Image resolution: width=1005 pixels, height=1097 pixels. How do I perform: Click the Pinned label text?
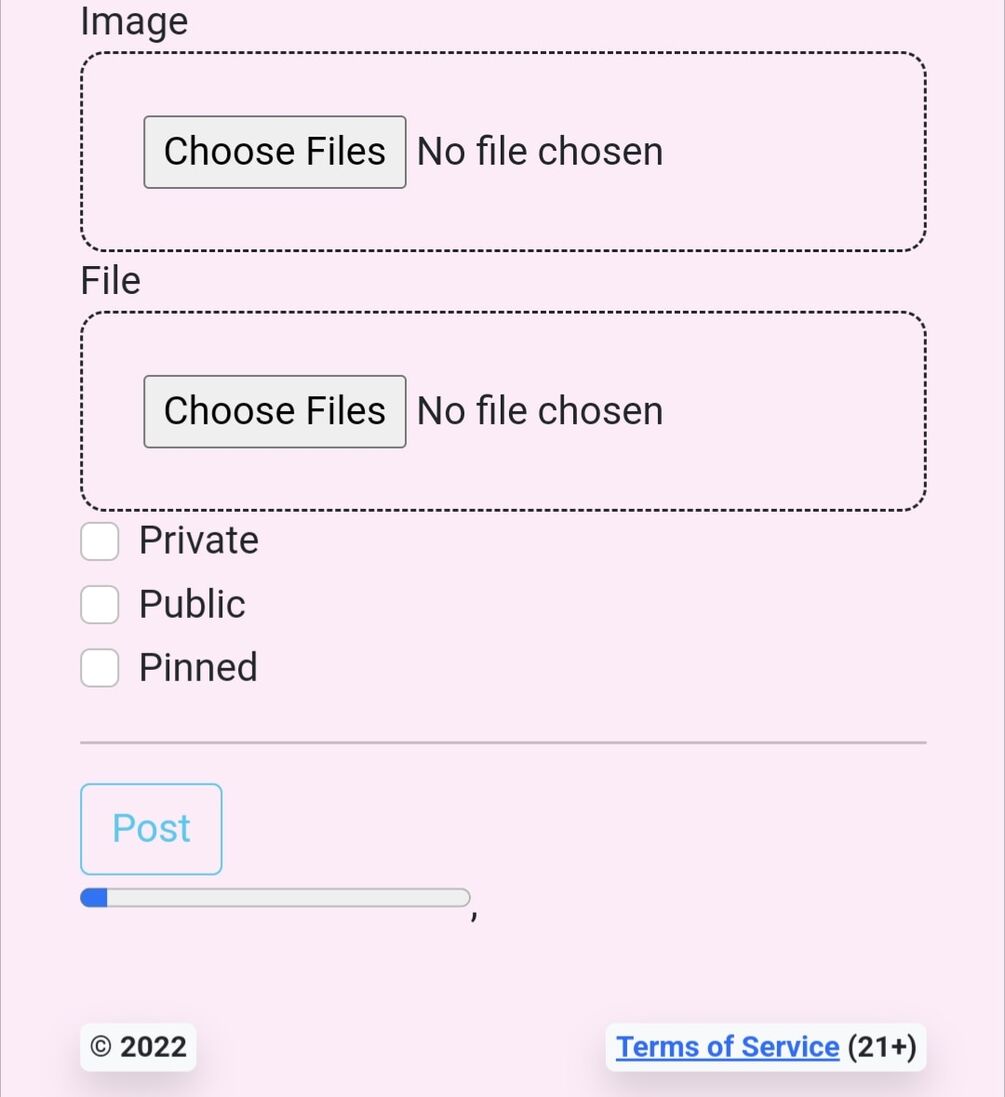(198, 667)
